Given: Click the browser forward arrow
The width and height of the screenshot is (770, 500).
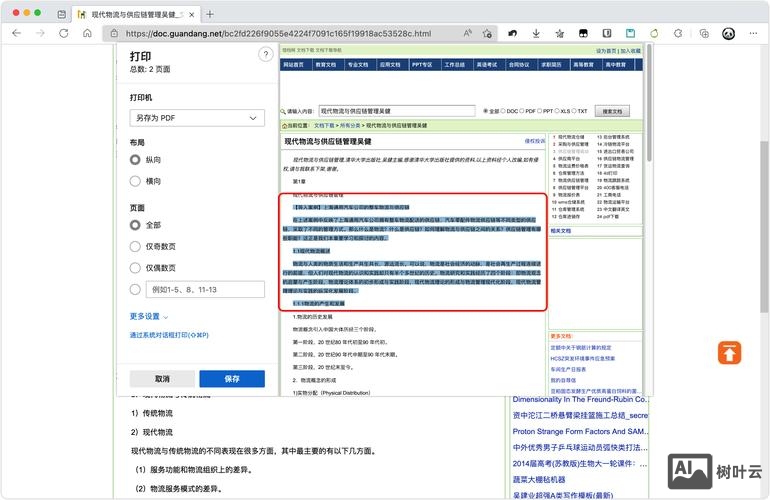Looking at the screenshot, I should coord(40,33).
